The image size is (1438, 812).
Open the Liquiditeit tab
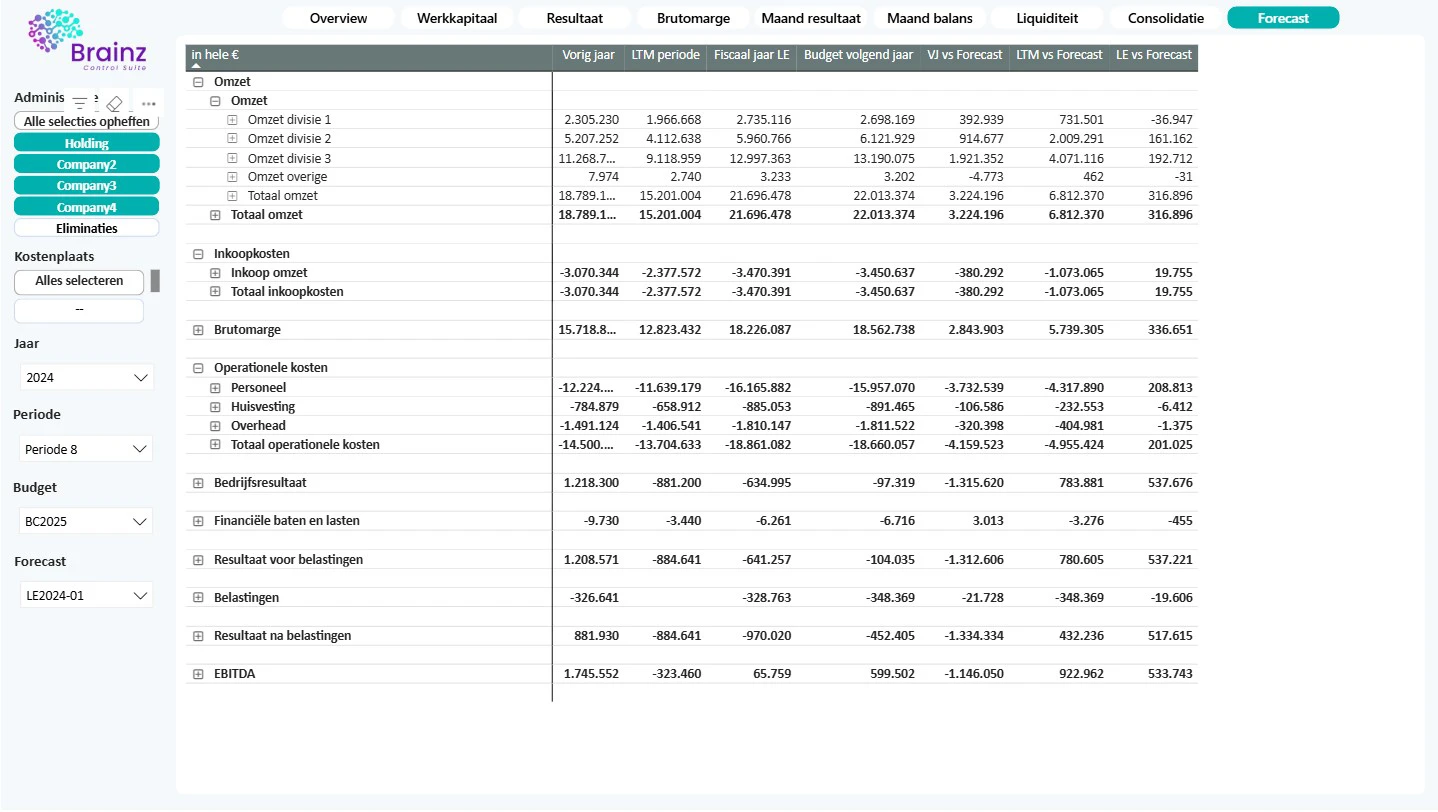(x=1047, y=18)
